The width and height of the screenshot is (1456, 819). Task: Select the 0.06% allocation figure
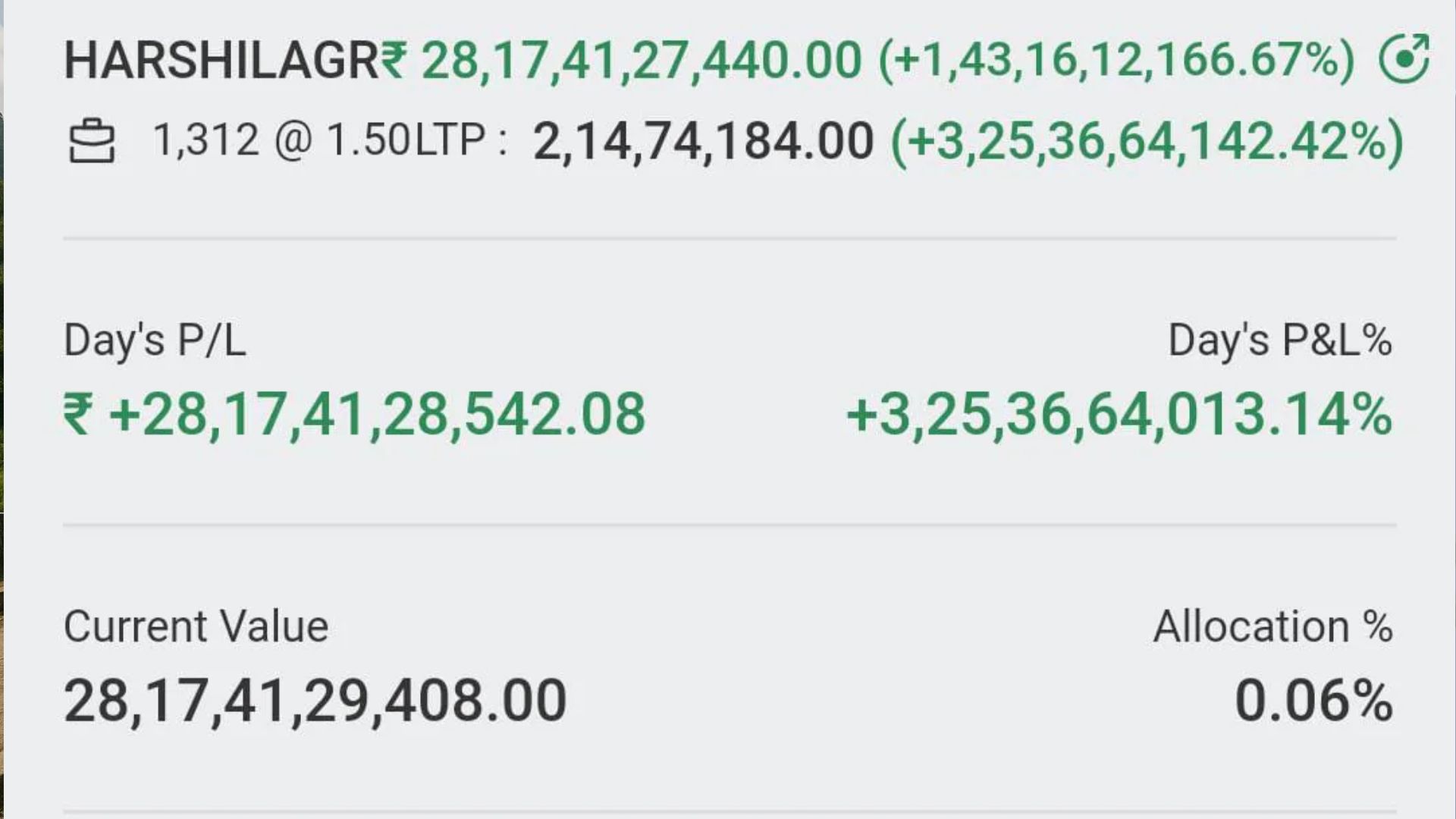[x=1313, y=701]
